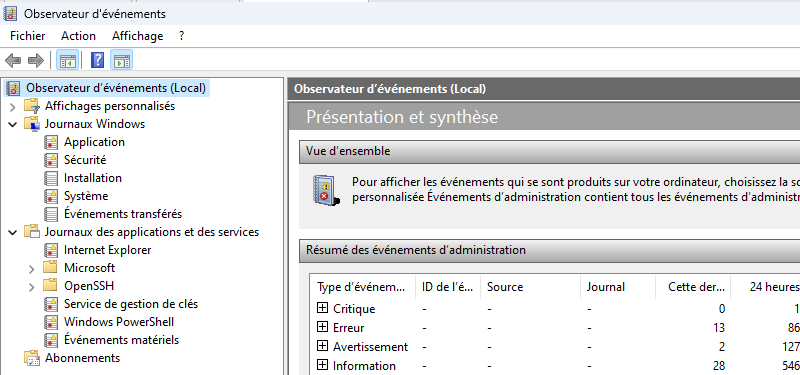The width and height of the screenshot is (800, 375).
Task: Click the Back arrow toolbar icon
Action: click(x=13, y=61)
